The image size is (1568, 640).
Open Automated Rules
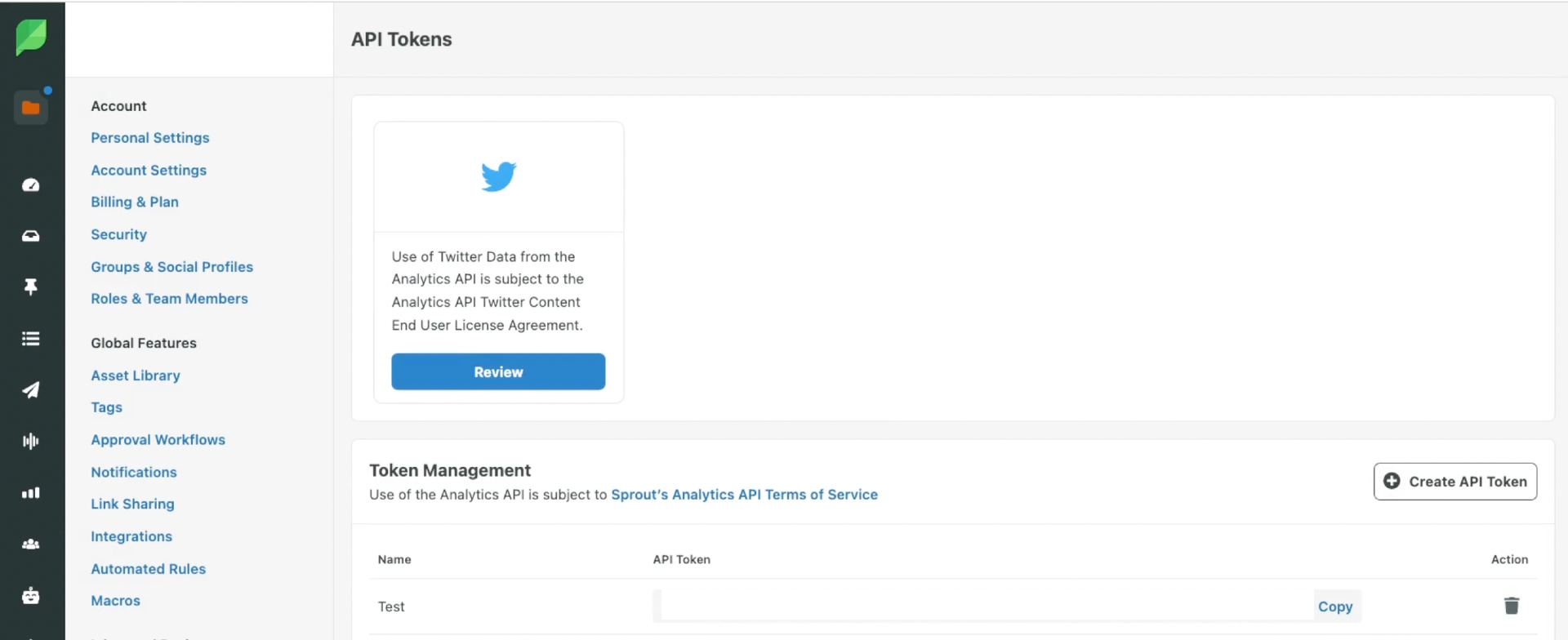pos(149,569)
